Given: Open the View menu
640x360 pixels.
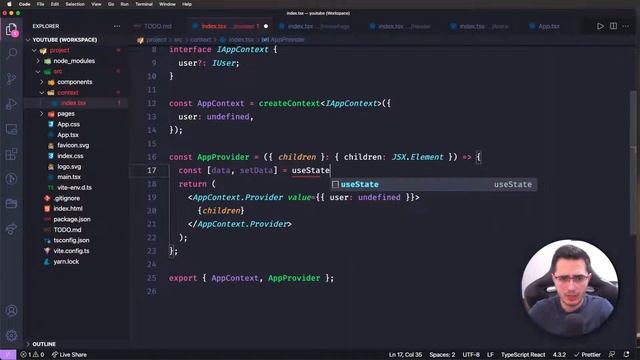Looking at the screenshot, I should point(96,4).
